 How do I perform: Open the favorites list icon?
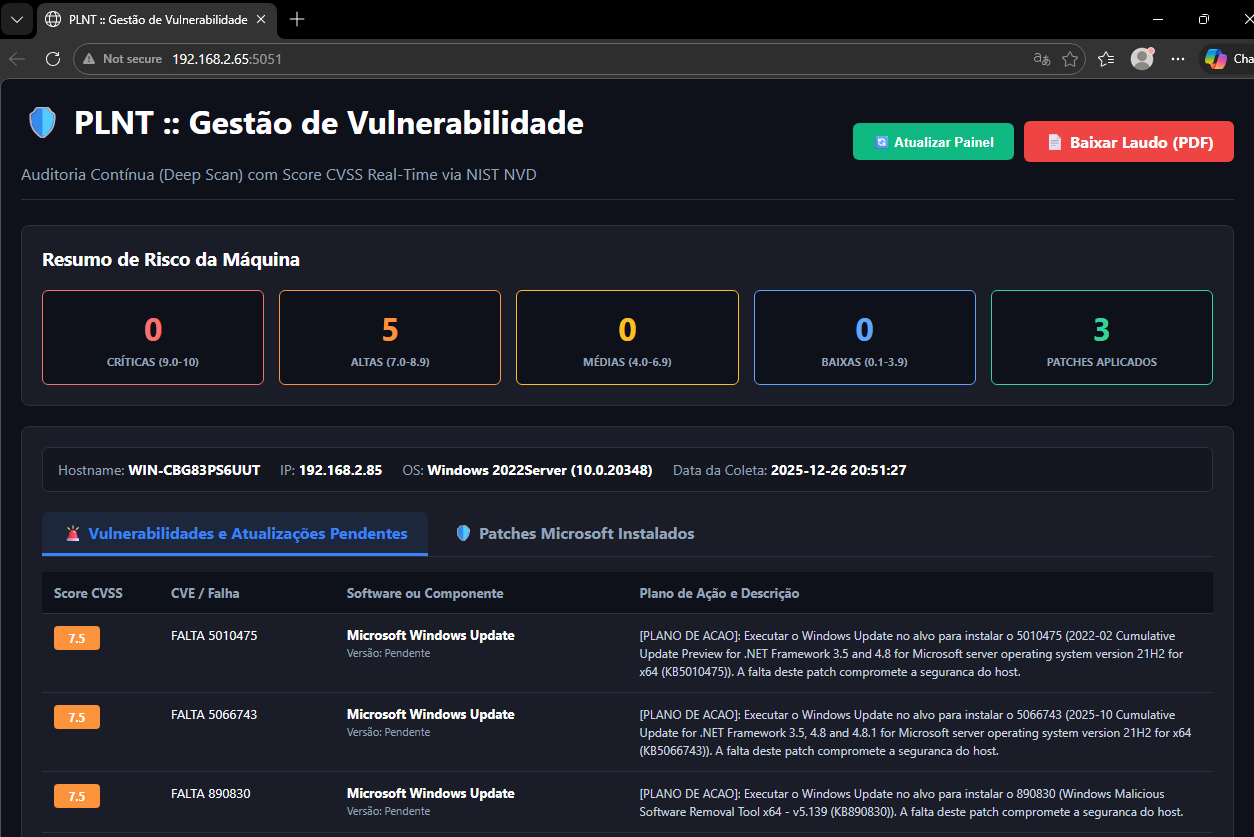[x=1106, y=59]
